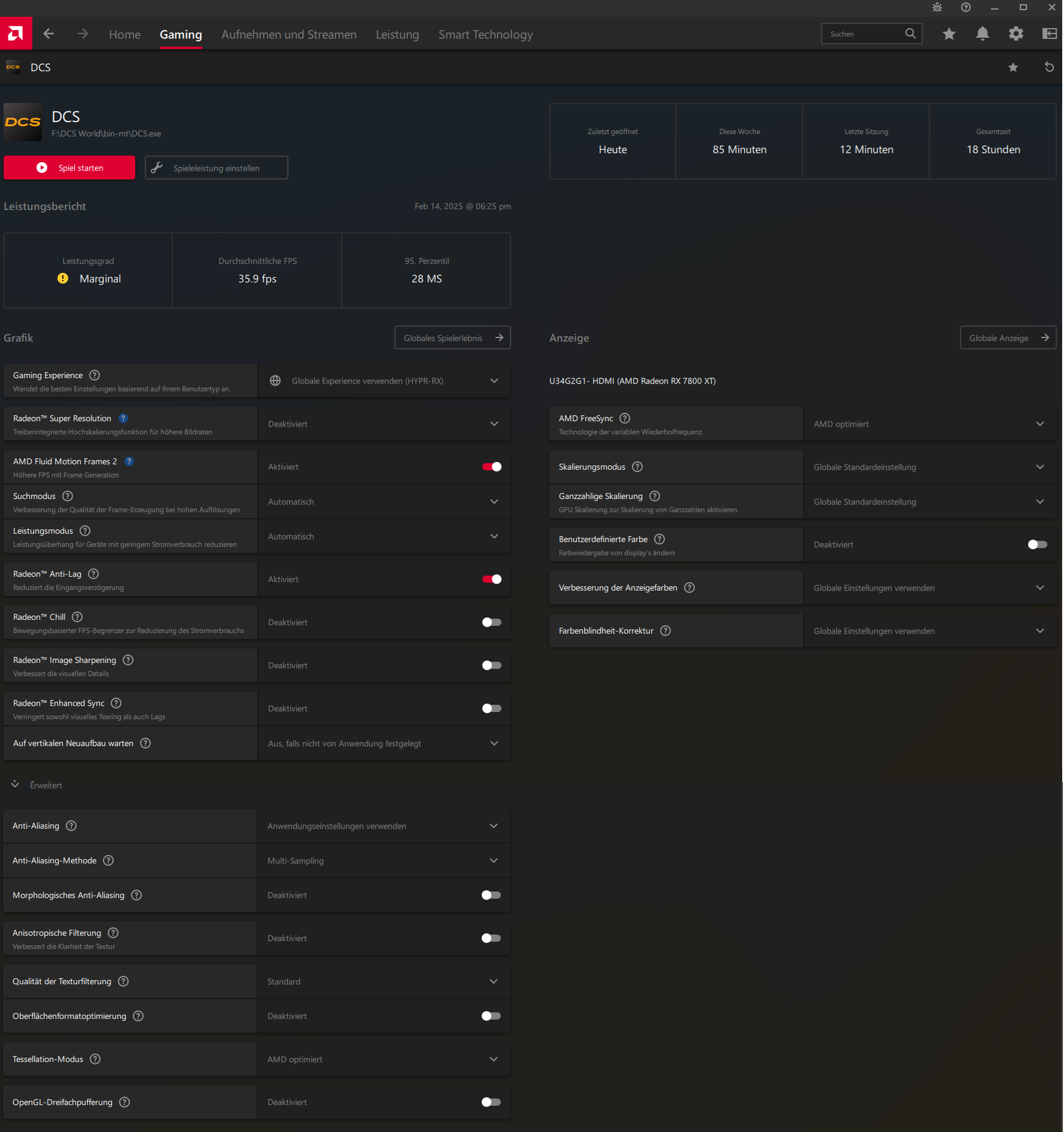1064x1132 pixels.
Task: Open help question mark in title bar
Action: 966,7
